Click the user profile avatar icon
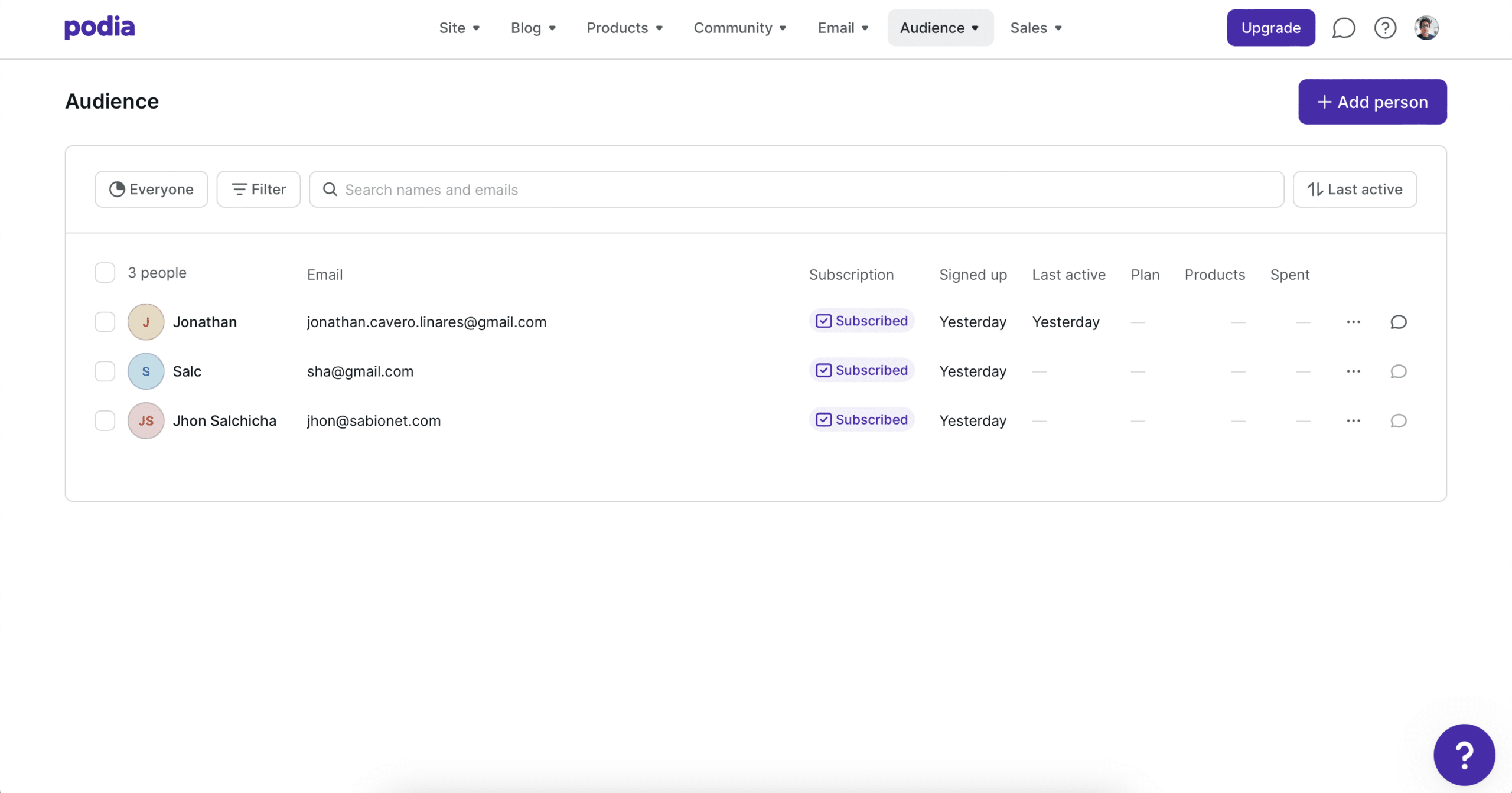1512x793 pixels. point(1426,27)
